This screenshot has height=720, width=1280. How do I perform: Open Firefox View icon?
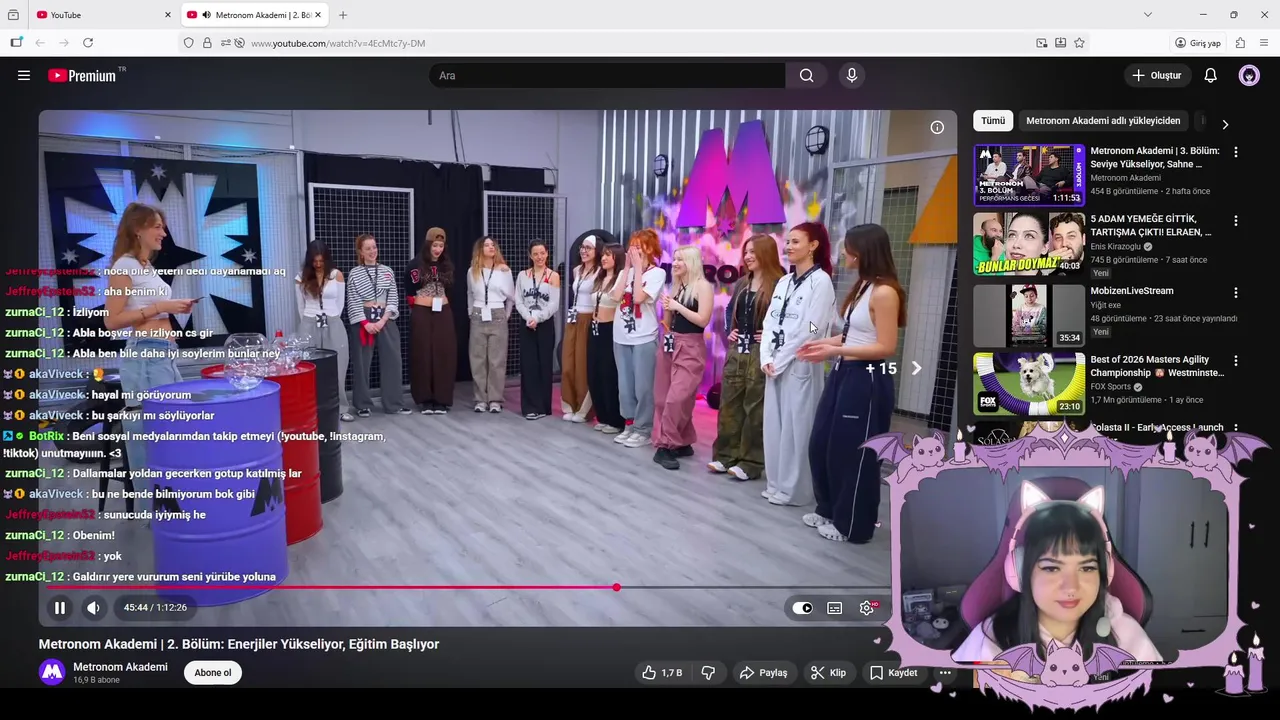coord(13,15)
